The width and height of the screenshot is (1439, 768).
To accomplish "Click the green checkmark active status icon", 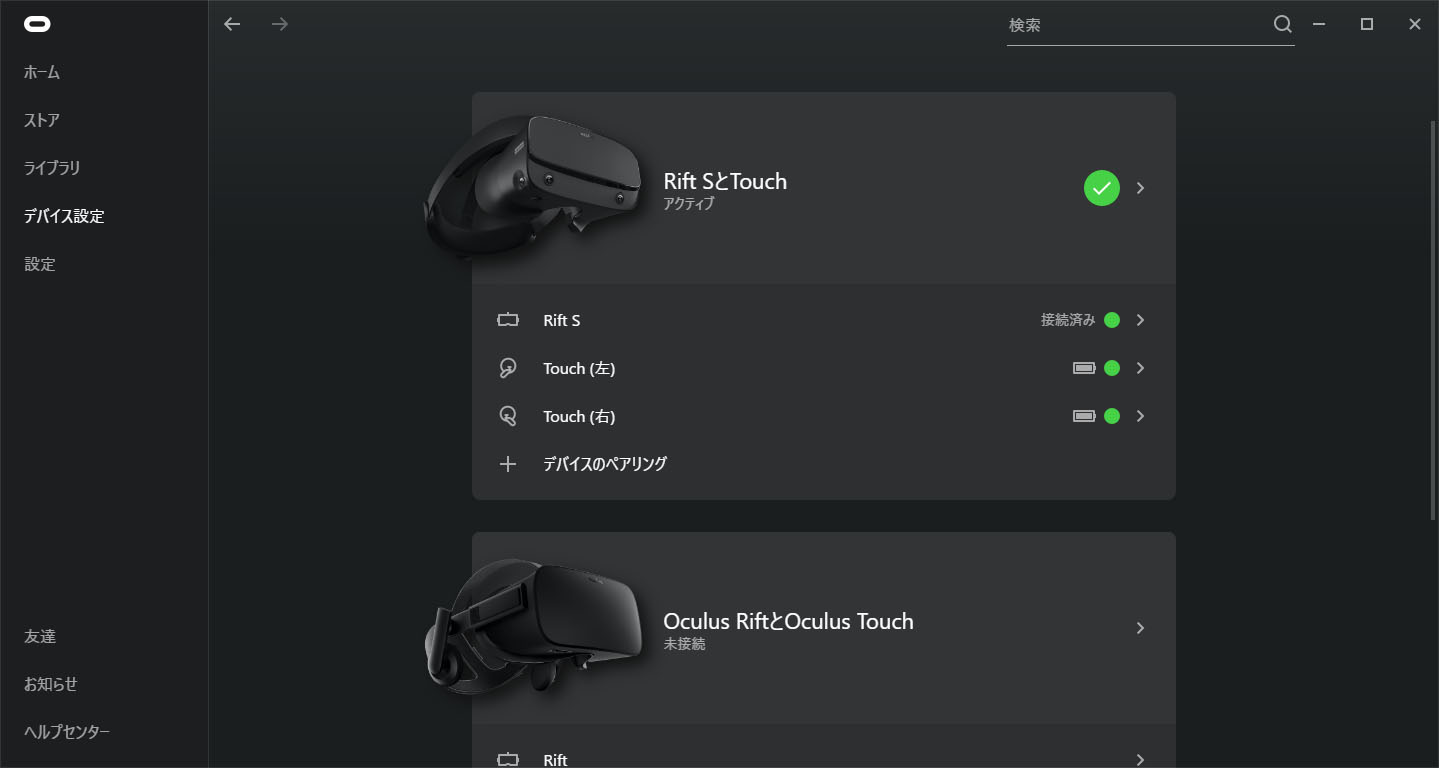I will 1102,188.
